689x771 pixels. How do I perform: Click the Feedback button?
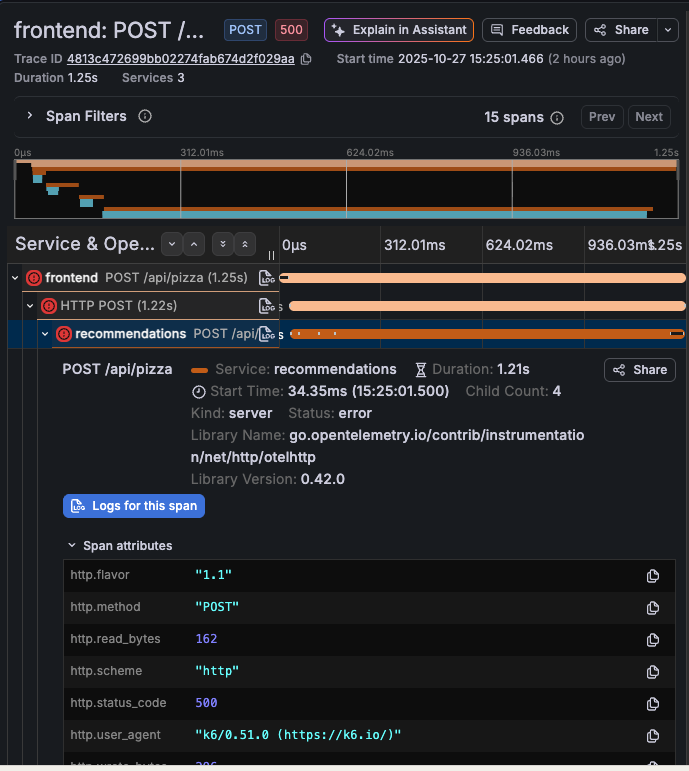coord(530,30)
